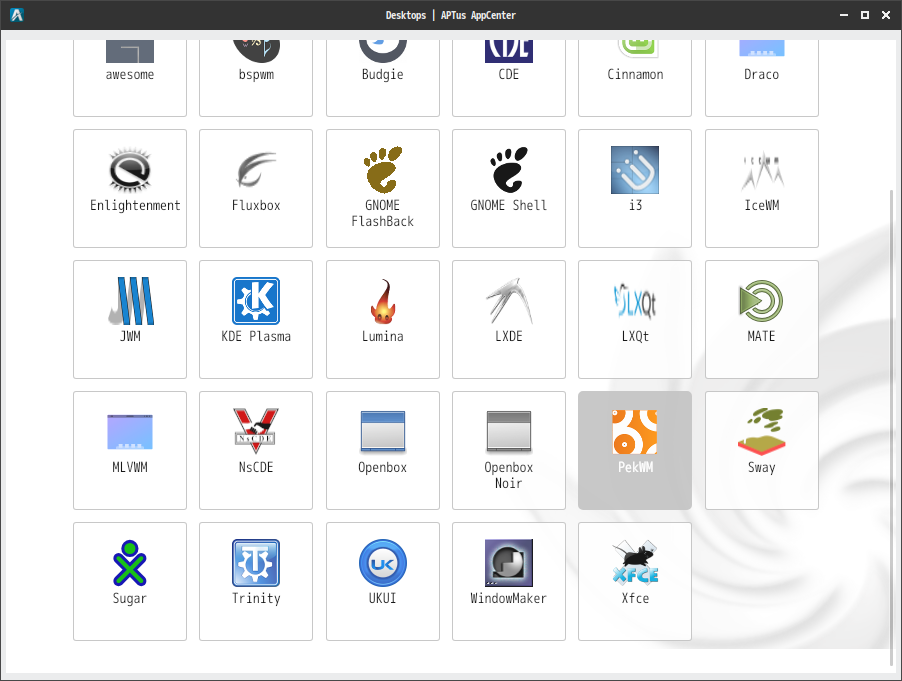The image size is (902, 681).
Task: Choose the MLVWM desktop icon
Action: click(130, 432)
